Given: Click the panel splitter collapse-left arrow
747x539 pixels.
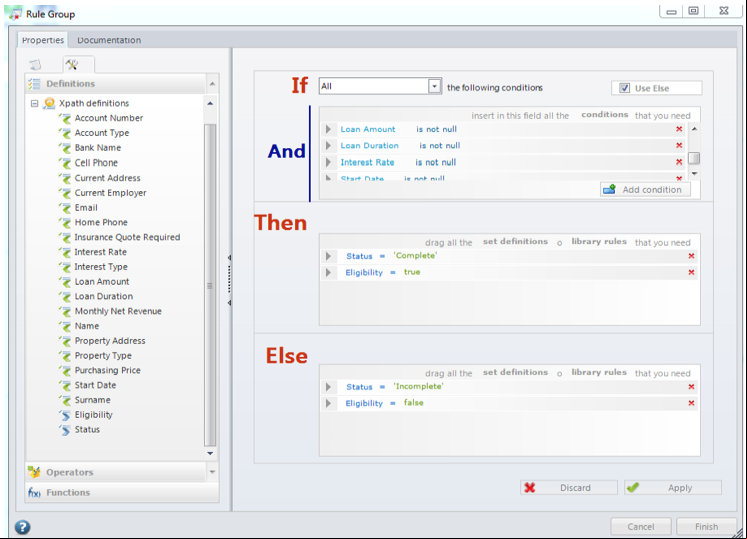Looking at the screenshot, I should point(230,258).
